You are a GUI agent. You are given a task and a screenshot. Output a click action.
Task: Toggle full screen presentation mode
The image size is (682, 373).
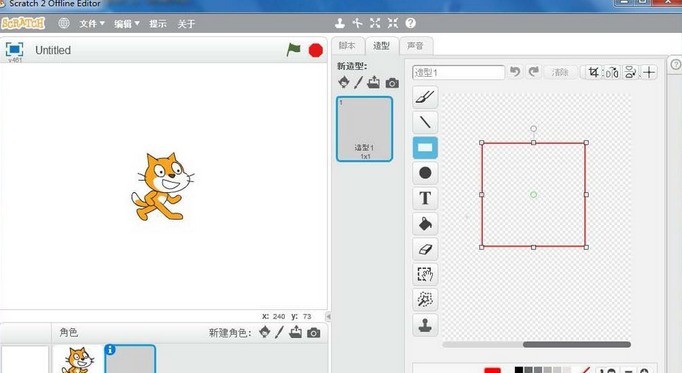point(14,49)
